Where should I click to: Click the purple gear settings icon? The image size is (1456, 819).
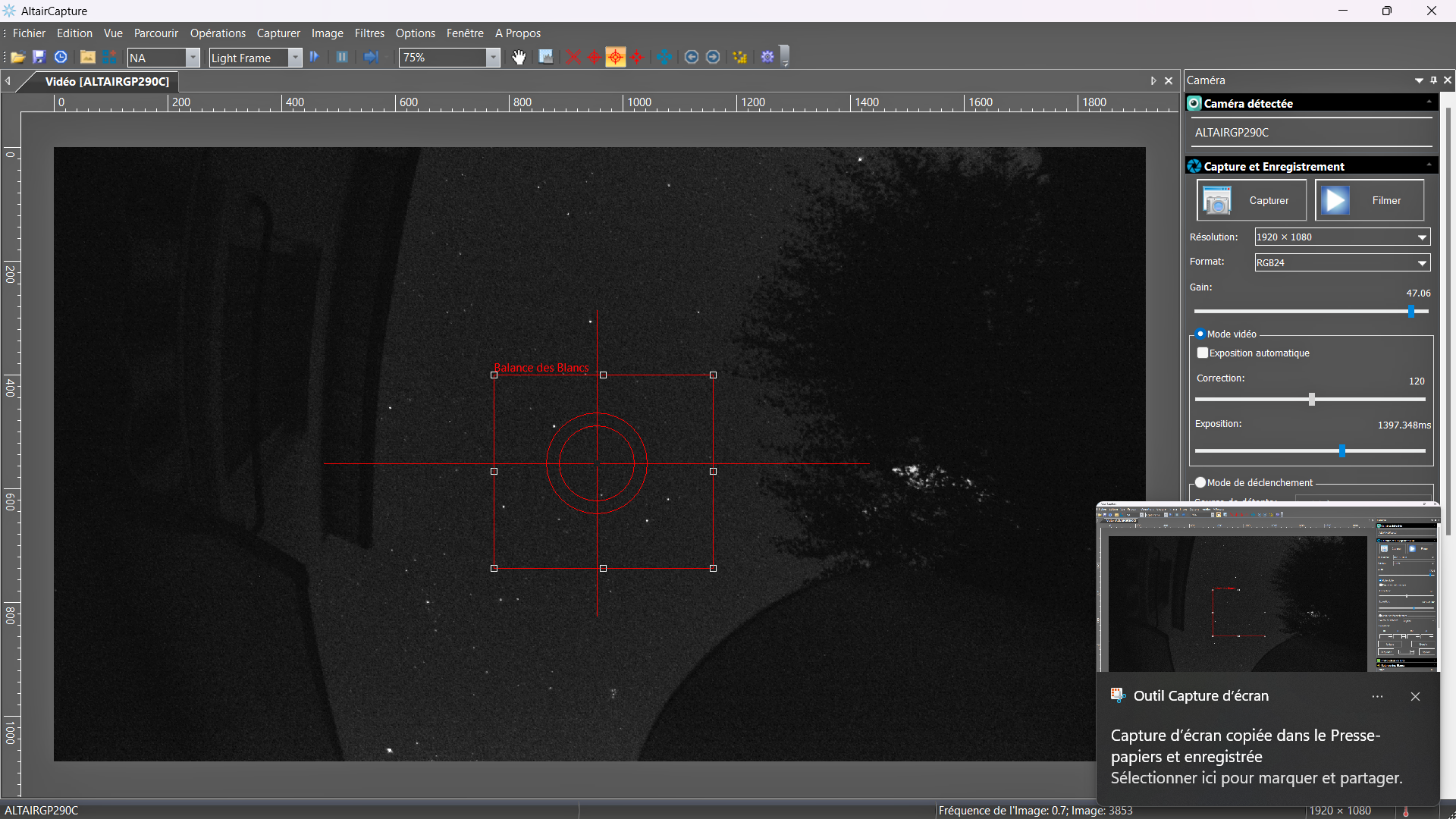[767, 58]
